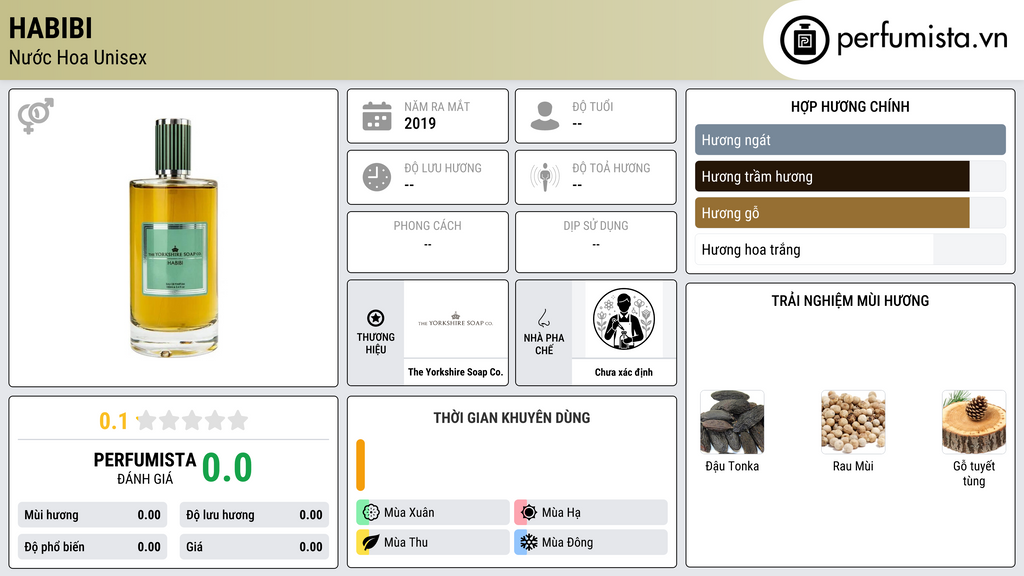The image size is (1024, 576).
Task: Click the person icon beside Độ tuổi
Action: click(x=545, y=116)
